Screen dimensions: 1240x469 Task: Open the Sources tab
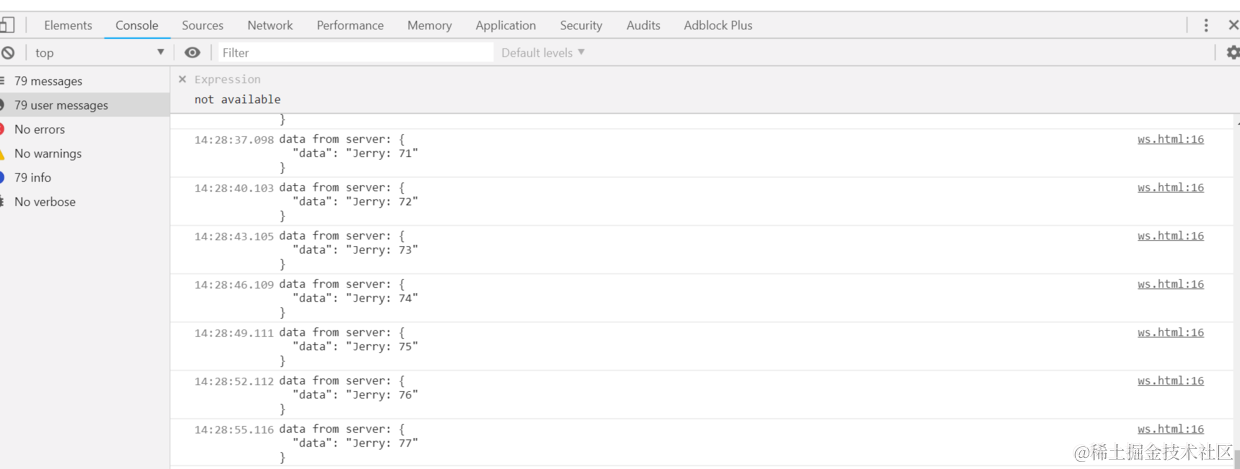(202, 25)
